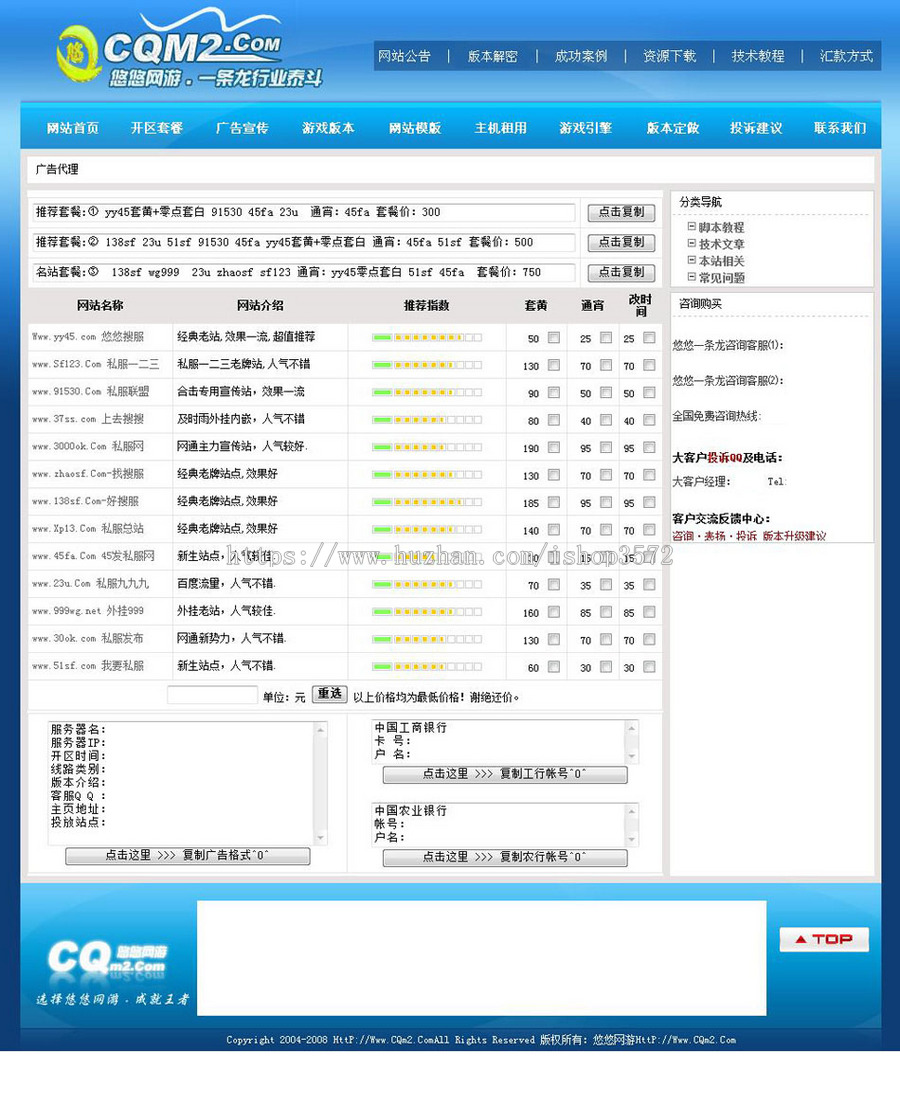
Task: Check the 通宵 box for Xp13.Com
Action: click(x=606, y=530)
